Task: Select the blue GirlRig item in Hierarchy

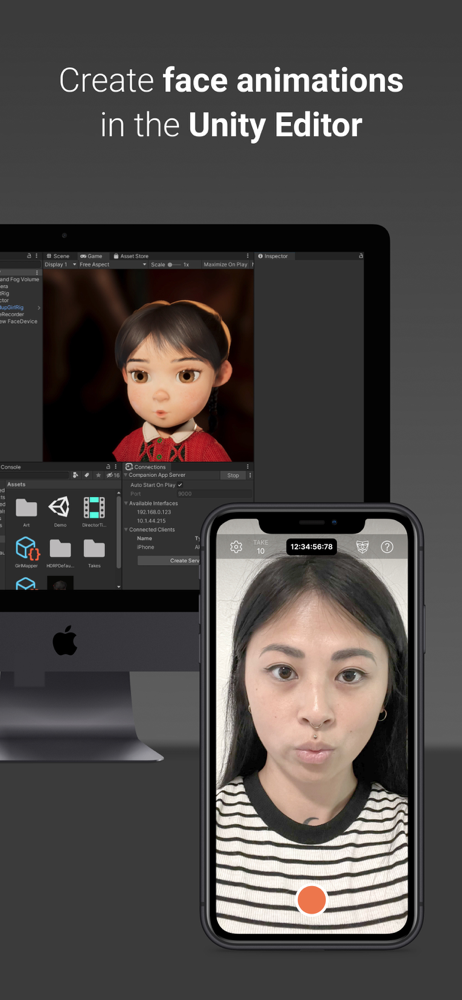Action: click(x=11, y=307)
